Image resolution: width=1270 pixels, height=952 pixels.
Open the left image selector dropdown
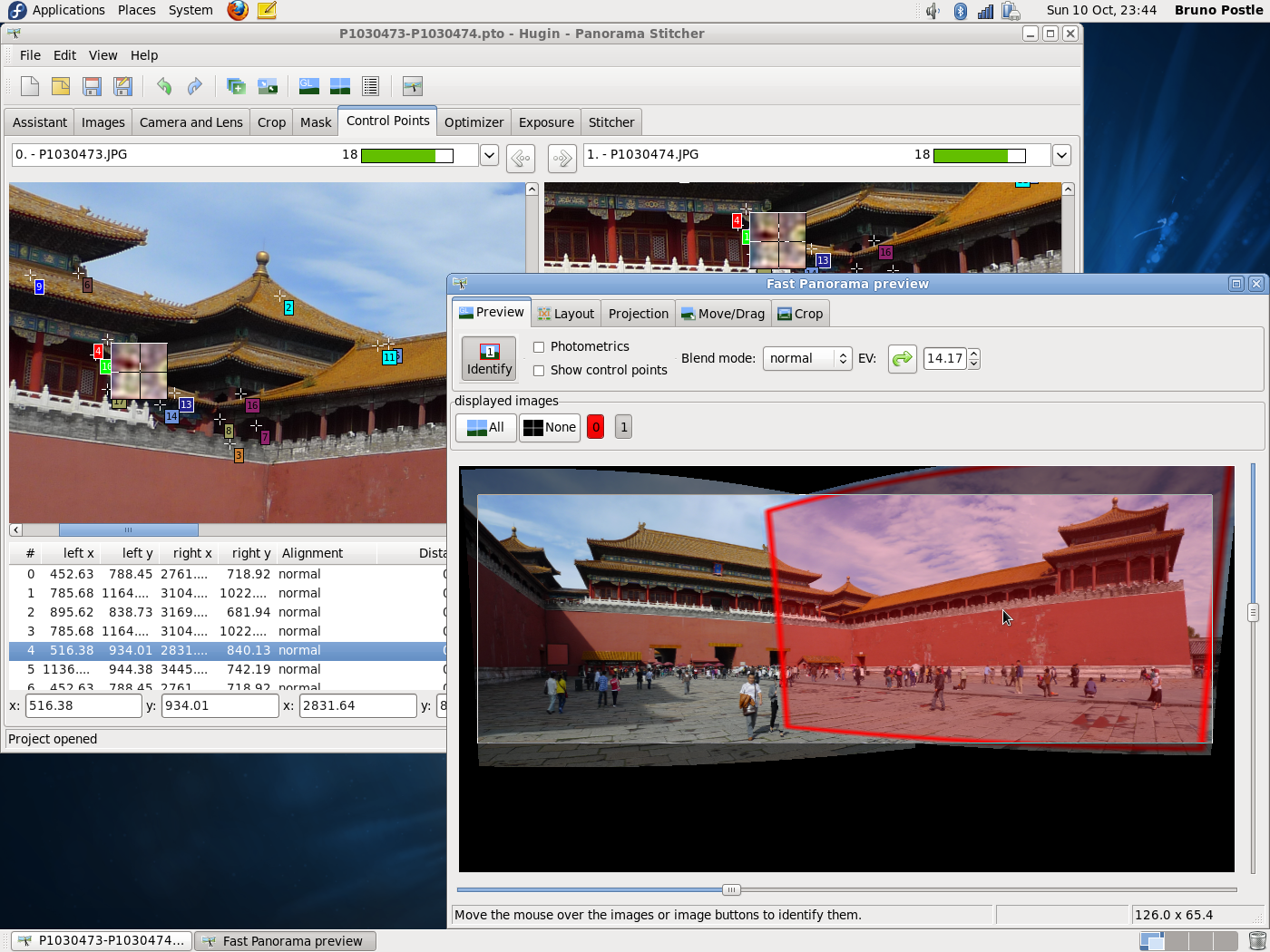point(489,155)
